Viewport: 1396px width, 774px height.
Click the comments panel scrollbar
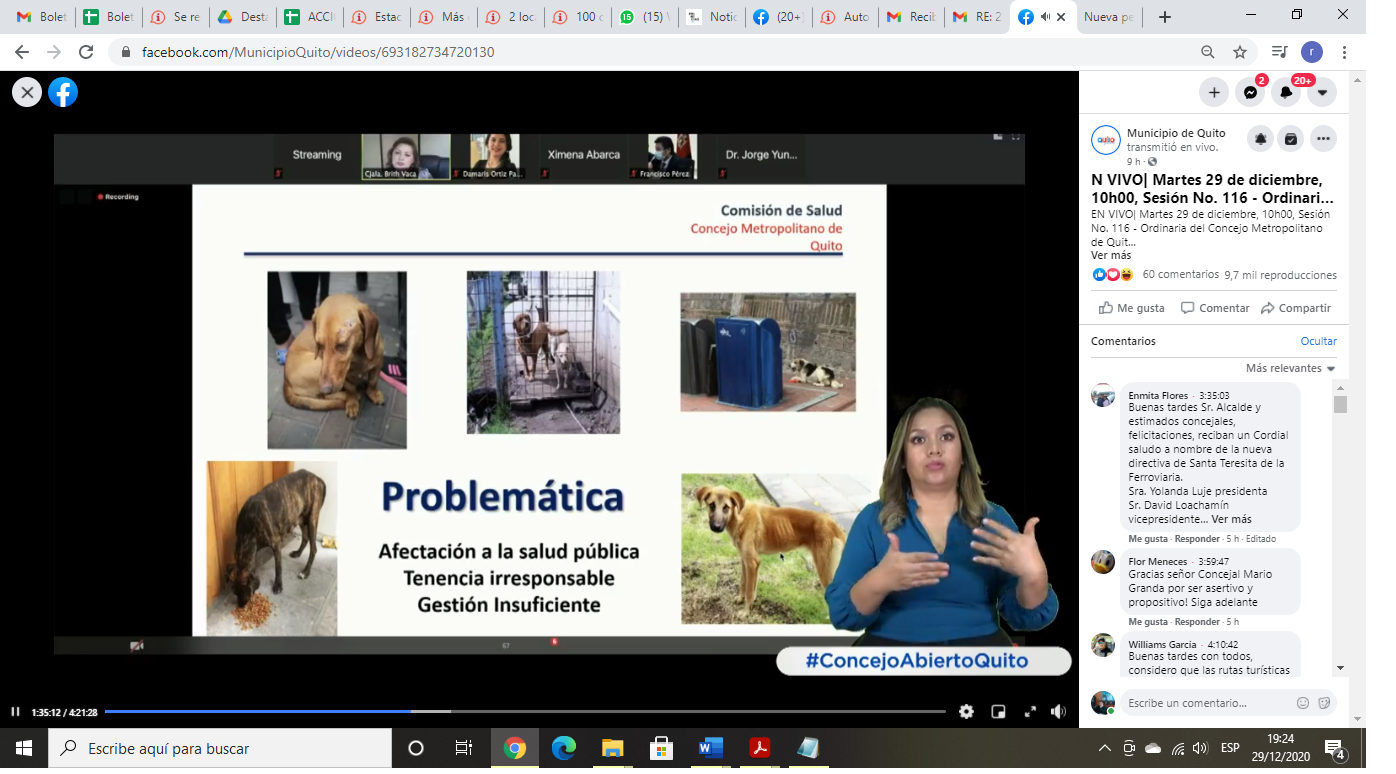[1340, 404]
